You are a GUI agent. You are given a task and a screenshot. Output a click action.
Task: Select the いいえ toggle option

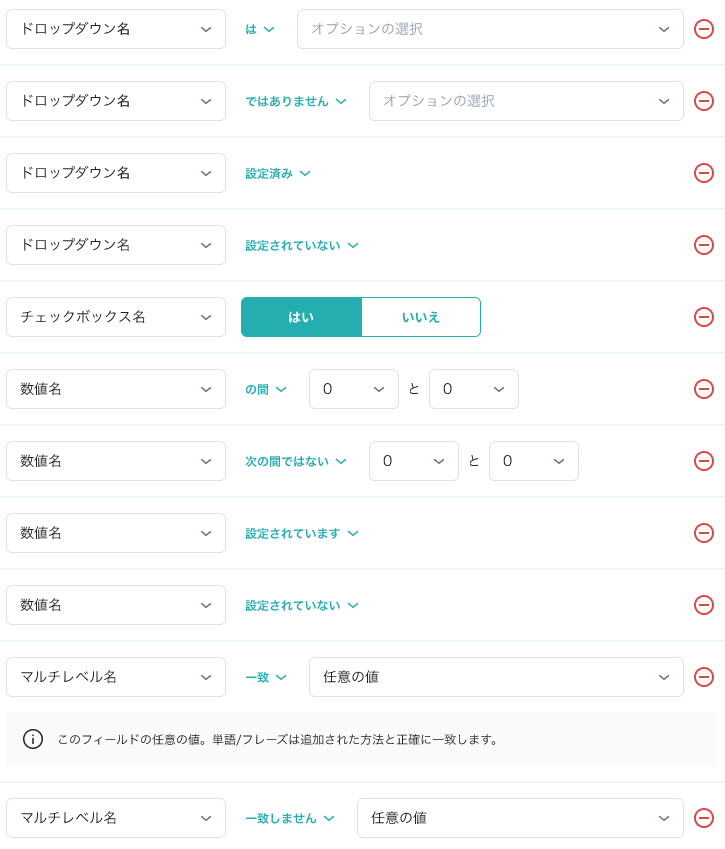pyautogui.click(x=421, y=317)
